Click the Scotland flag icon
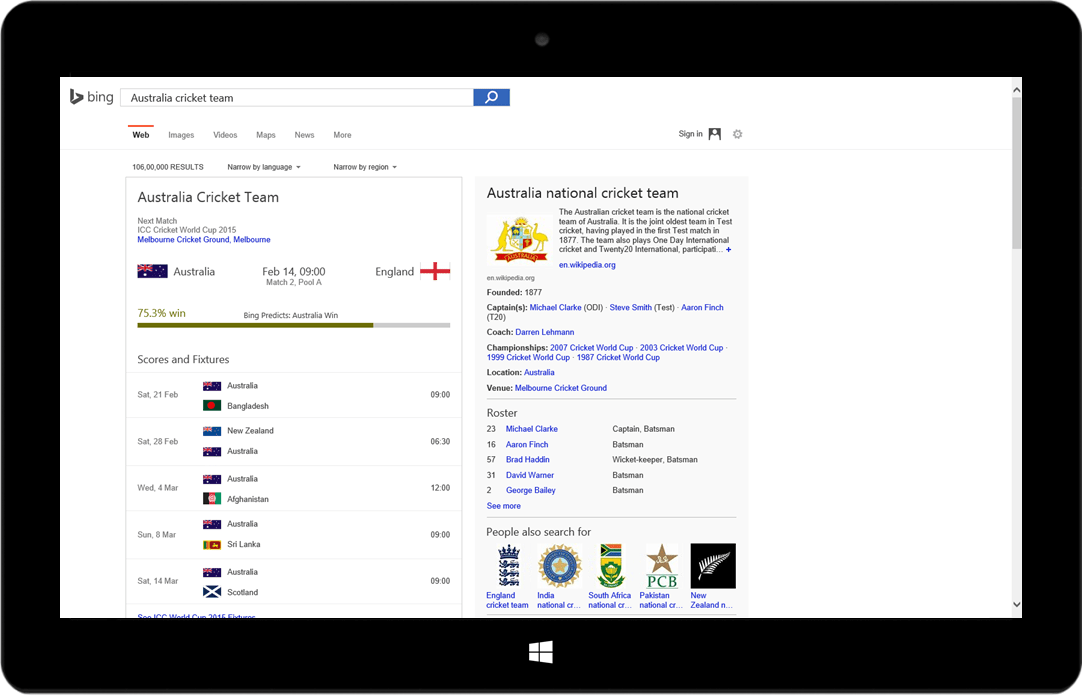Screen dimensions: 1082x696 pyautogui.click(x=212, y=592)
